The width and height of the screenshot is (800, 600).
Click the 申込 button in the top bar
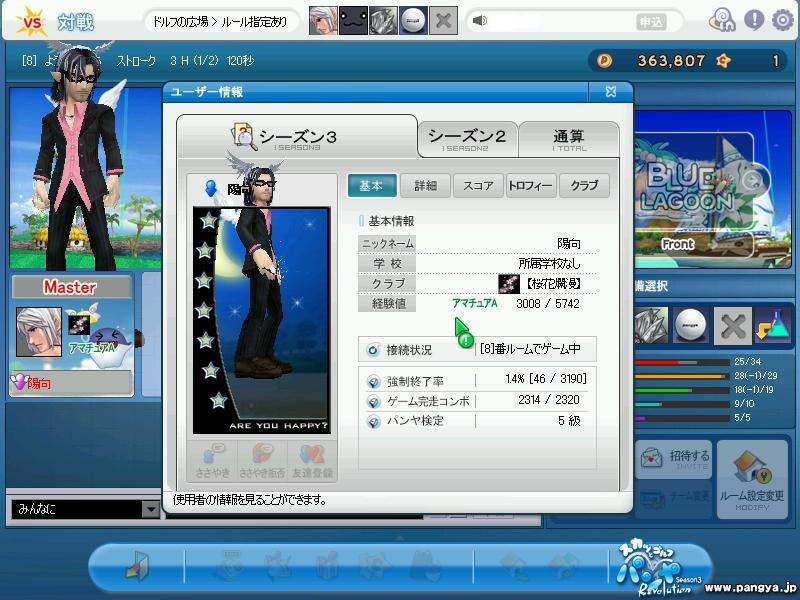pos(651,22)
